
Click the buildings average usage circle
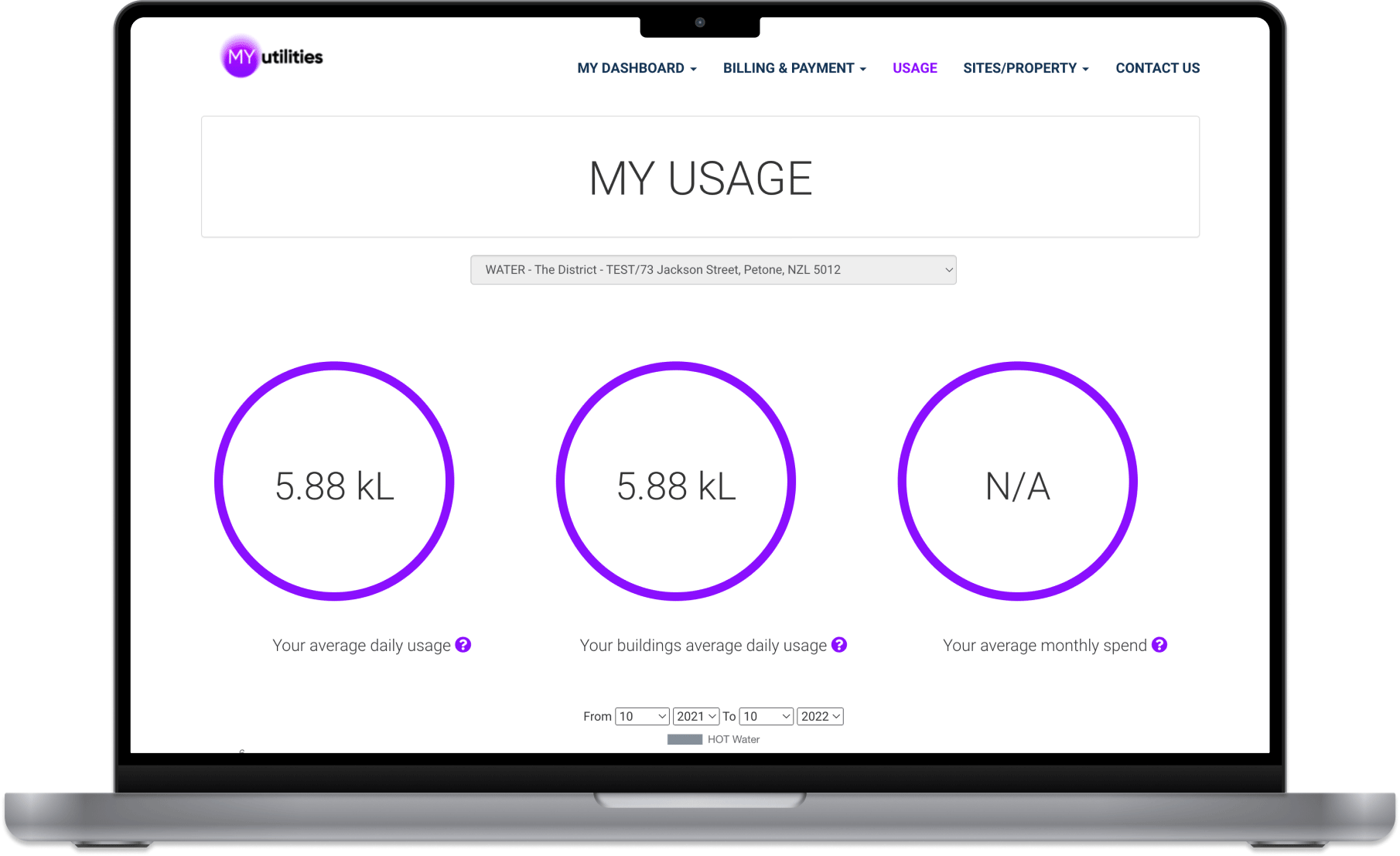pyautogui.click(x=676, y=482)
